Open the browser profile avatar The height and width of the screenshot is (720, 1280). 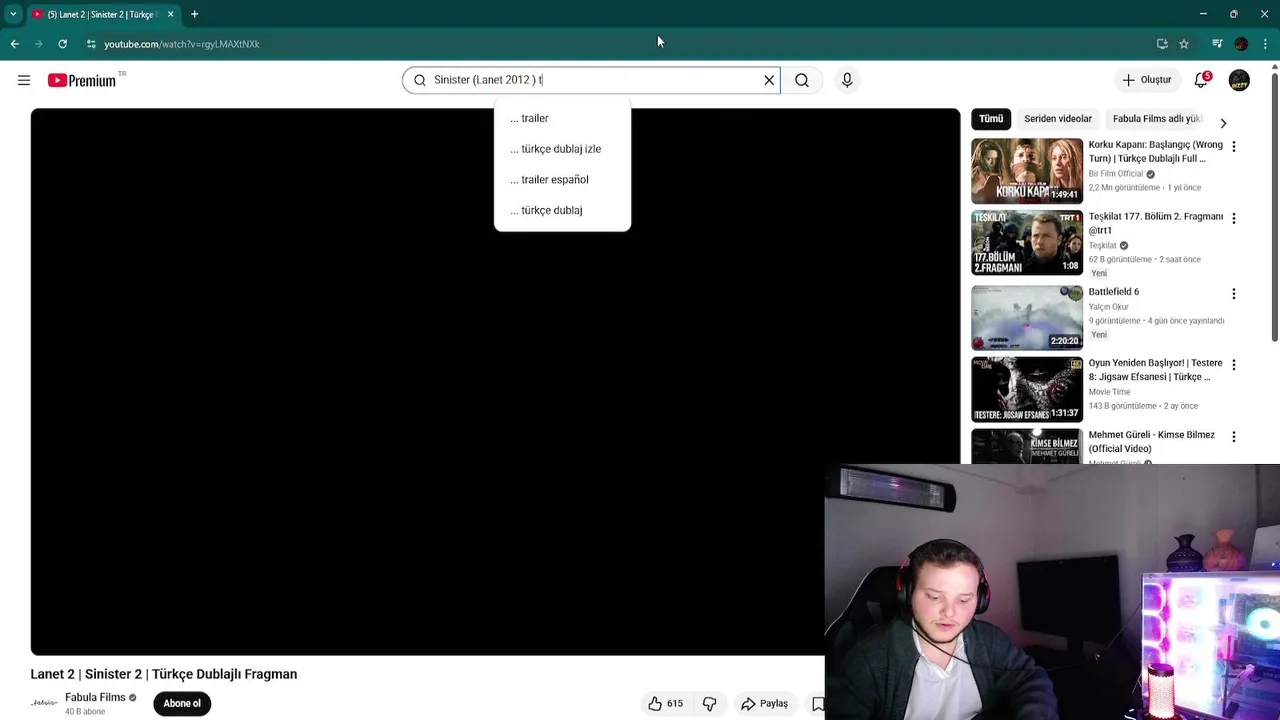(1241, 44)
